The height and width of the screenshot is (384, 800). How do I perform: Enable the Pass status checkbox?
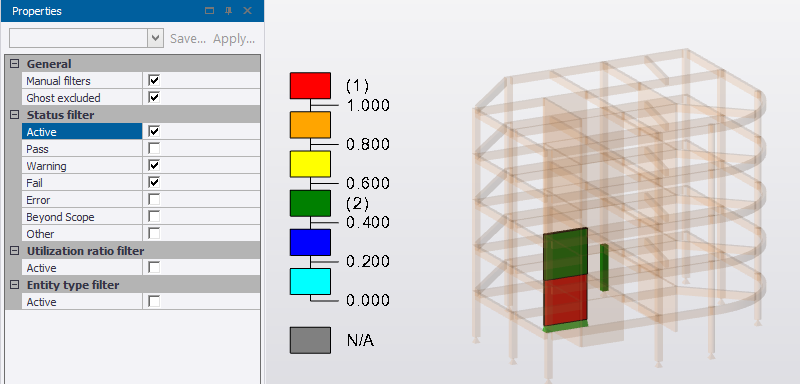(x=154, y=148)
